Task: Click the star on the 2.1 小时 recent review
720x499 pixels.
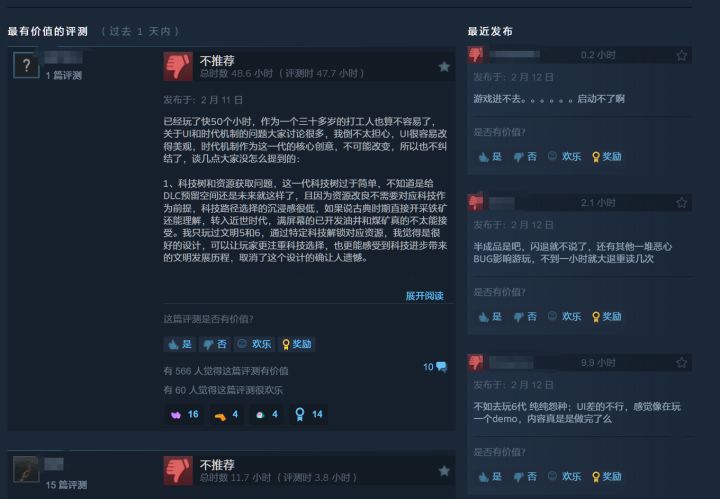Action: pos(681,202)
